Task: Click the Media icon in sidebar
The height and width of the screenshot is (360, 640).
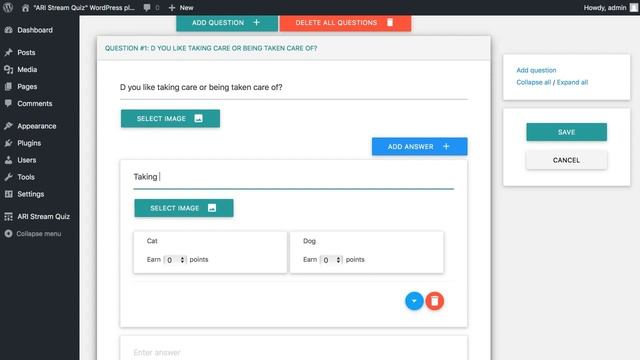Action: click(9, 69)
